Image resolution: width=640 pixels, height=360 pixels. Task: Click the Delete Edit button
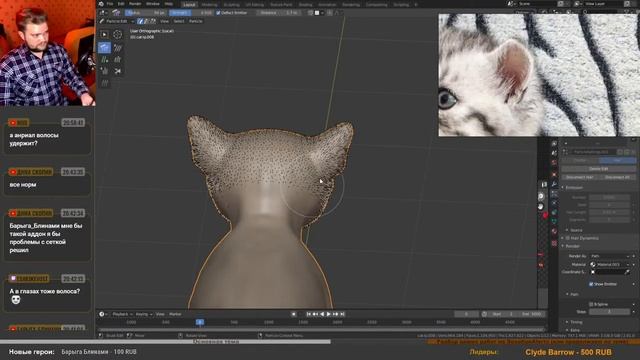(598, 169)
